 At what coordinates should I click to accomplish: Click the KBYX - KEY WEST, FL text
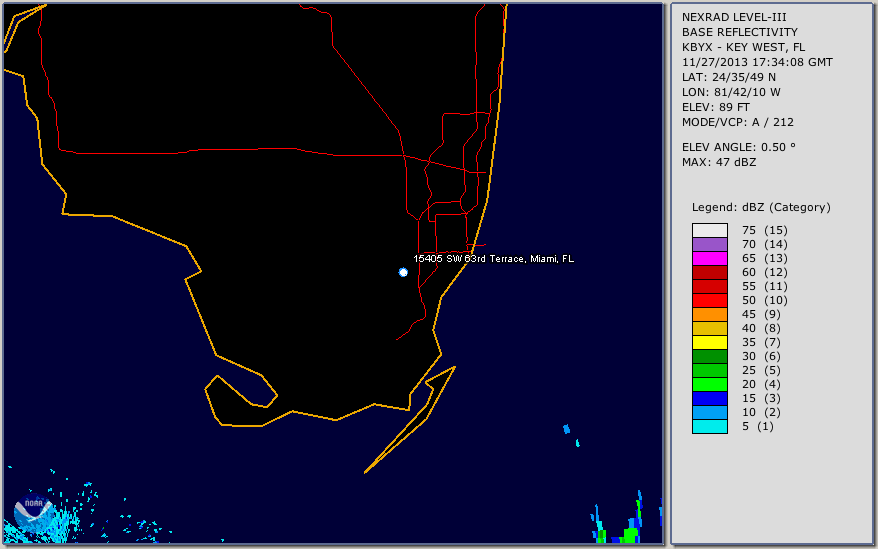click(x=744, y=47)
